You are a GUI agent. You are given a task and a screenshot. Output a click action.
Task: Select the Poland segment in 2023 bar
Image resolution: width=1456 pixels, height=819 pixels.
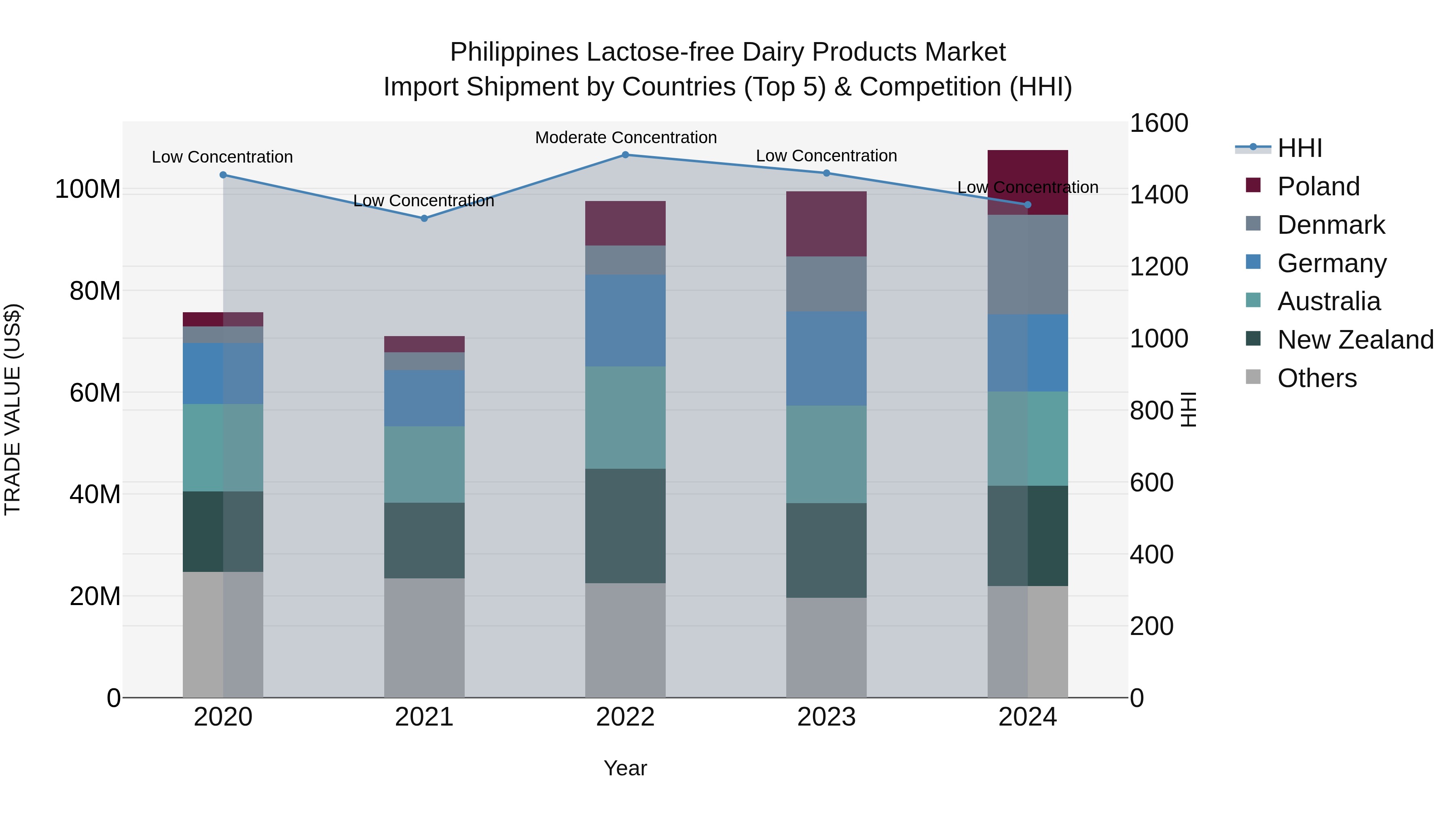point(826,224)
